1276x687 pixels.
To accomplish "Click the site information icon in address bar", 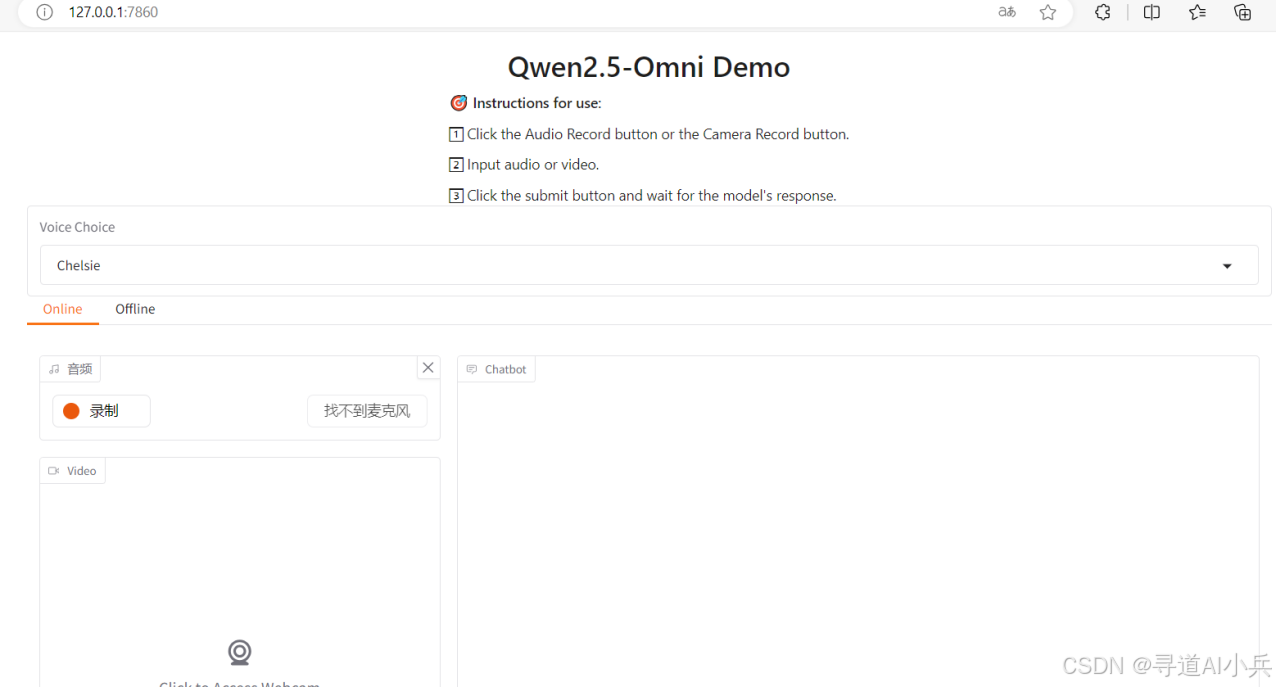I will [x=44, y=12].
